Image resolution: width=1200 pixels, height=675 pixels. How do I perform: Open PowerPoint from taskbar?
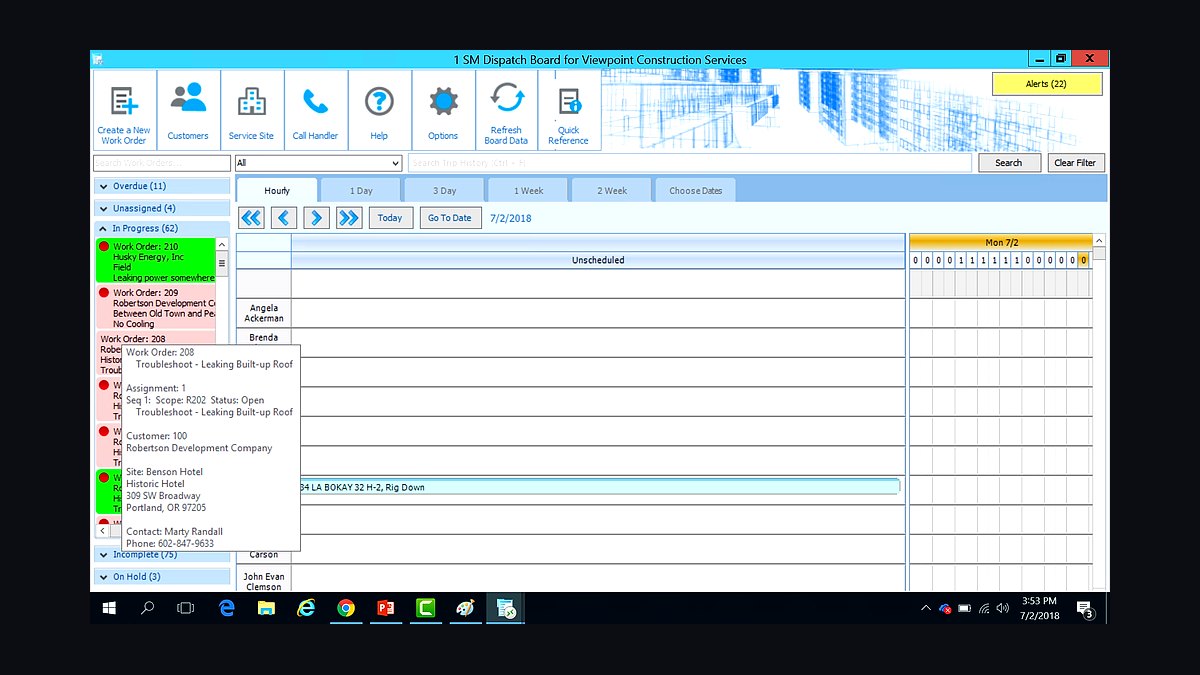pos(386,608)
